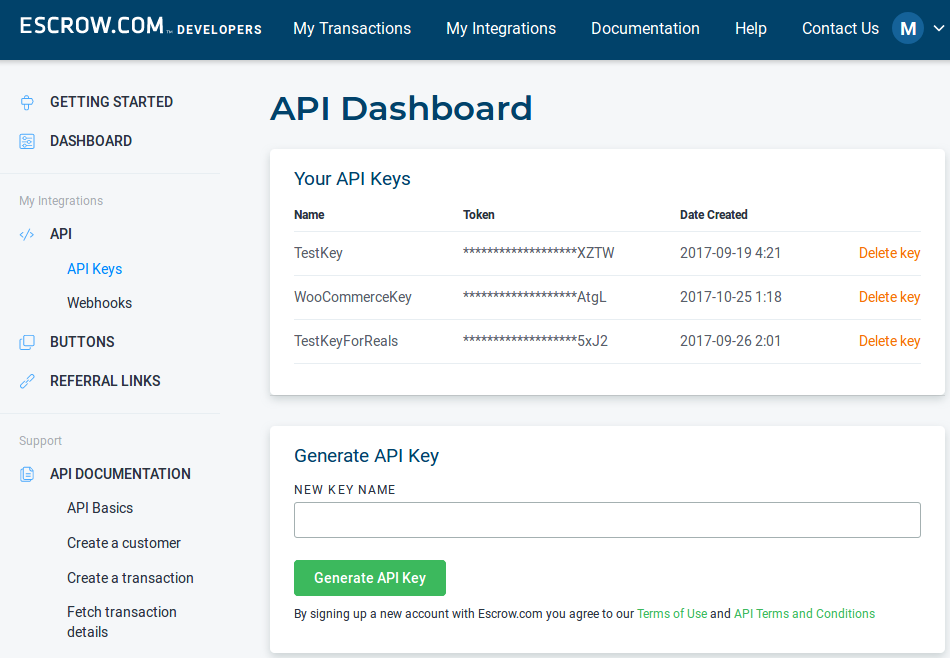
Task: Click the Referral Links chain icon
Action: point(26,380)
